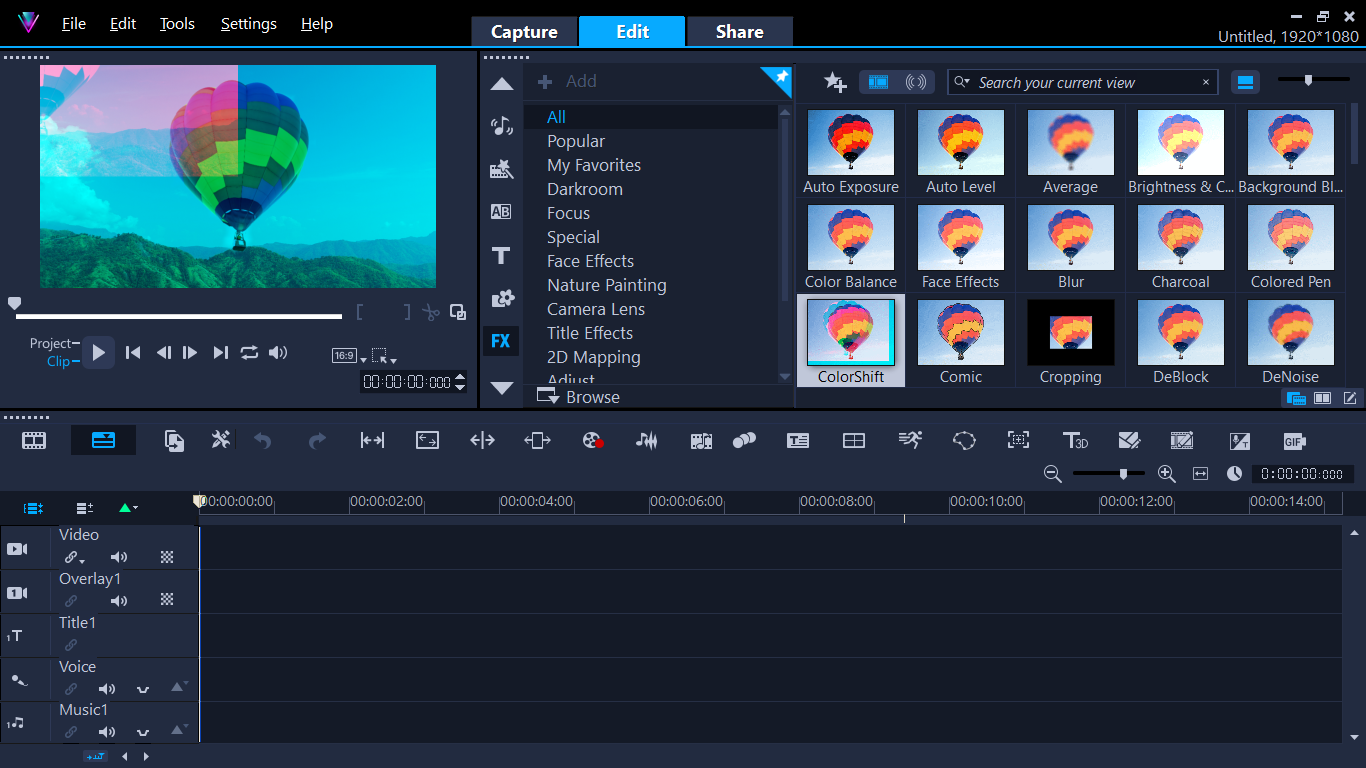Adjust the thumbnail size slider
Viewport: 1366px width, 768px height.
click(x=1308, y=80)
